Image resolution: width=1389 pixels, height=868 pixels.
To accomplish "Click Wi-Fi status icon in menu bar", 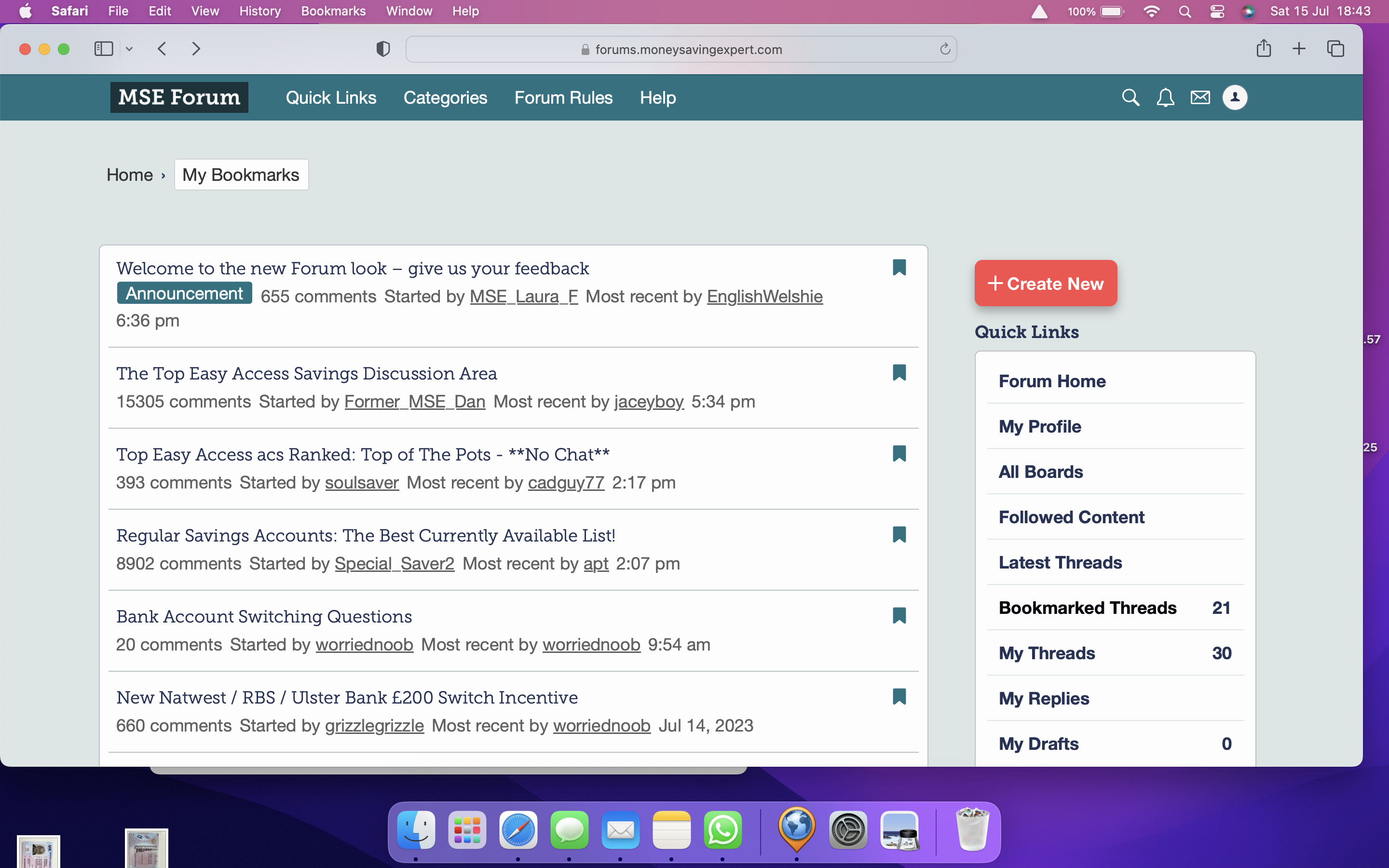I will (x=1151, y=12).
